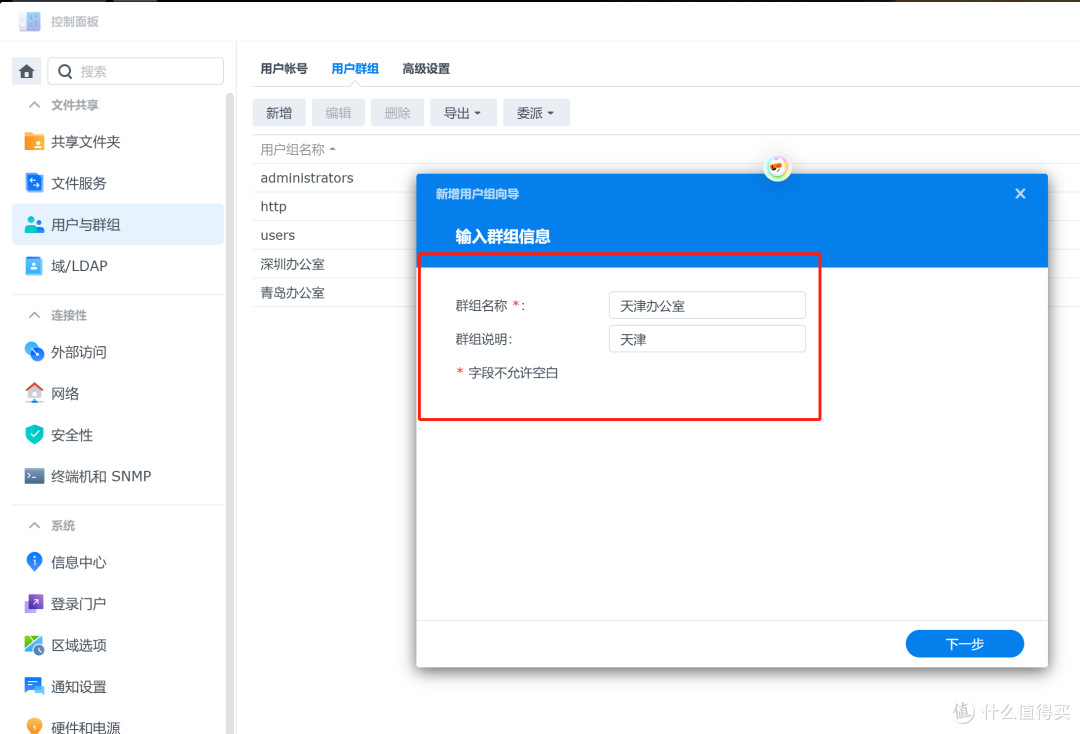Select the 青岛办公室 group row

334,293
